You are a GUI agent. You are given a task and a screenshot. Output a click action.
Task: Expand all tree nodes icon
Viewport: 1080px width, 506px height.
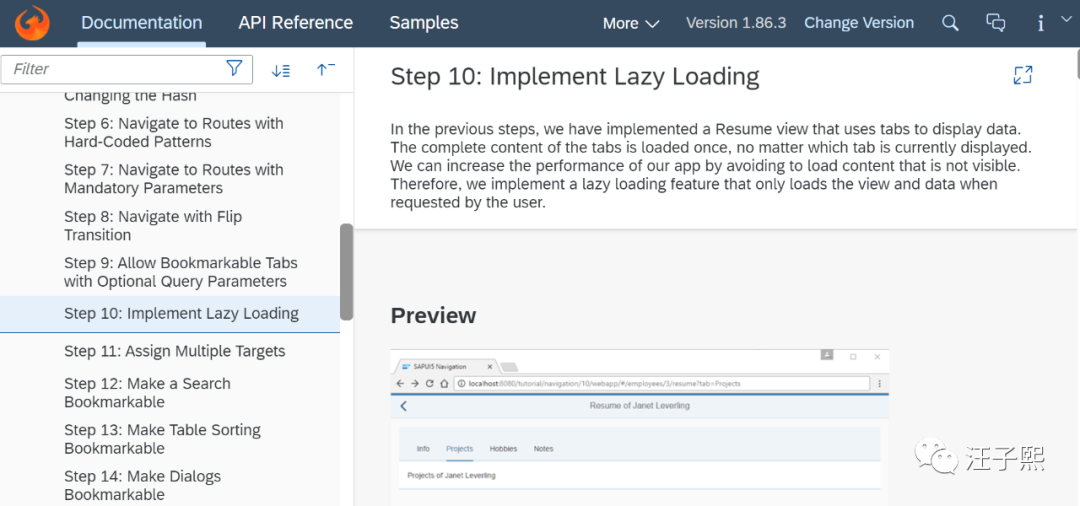pyautogui.click(x=281, y=69)
